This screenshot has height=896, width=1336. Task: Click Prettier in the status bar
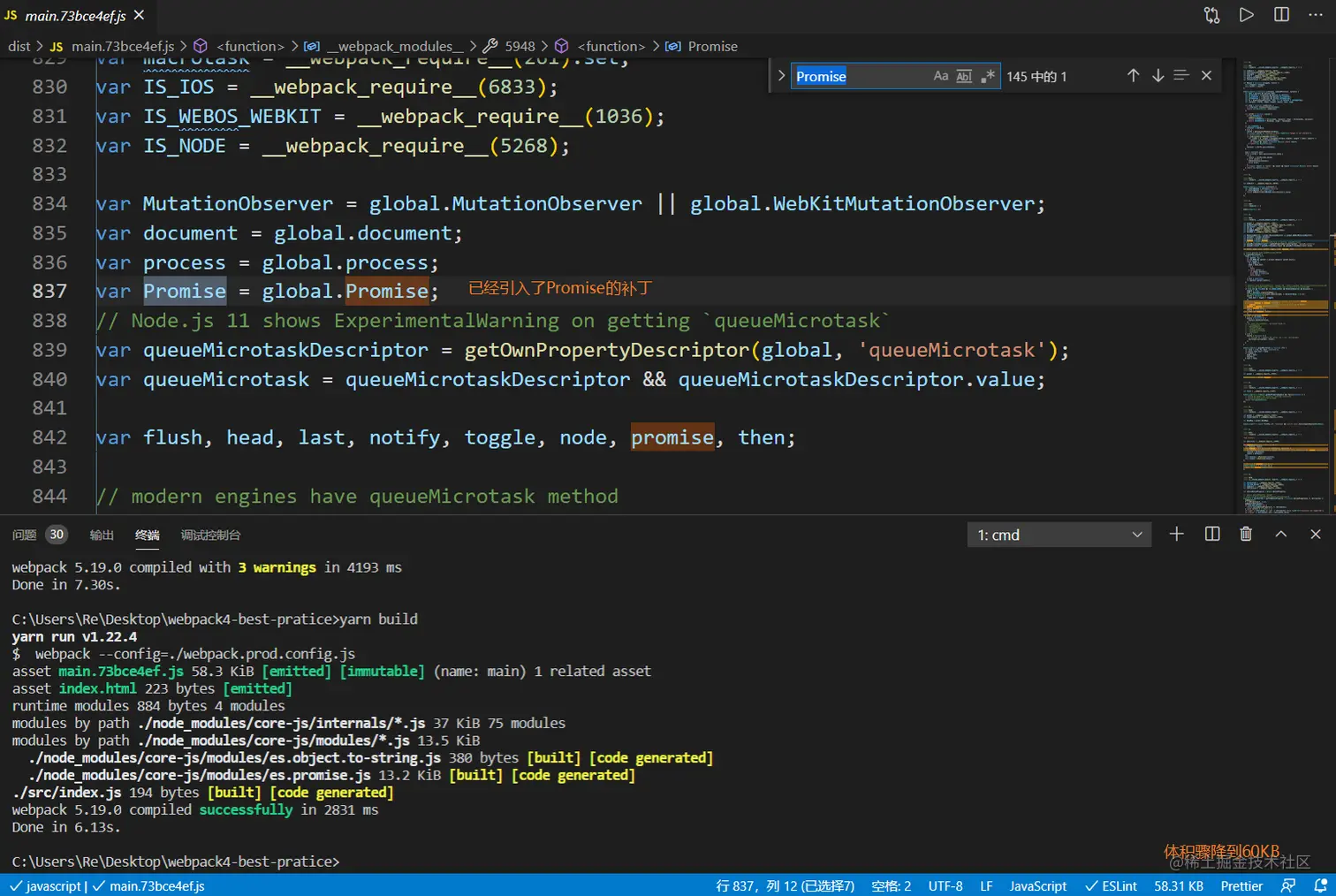pos(1241,885)
